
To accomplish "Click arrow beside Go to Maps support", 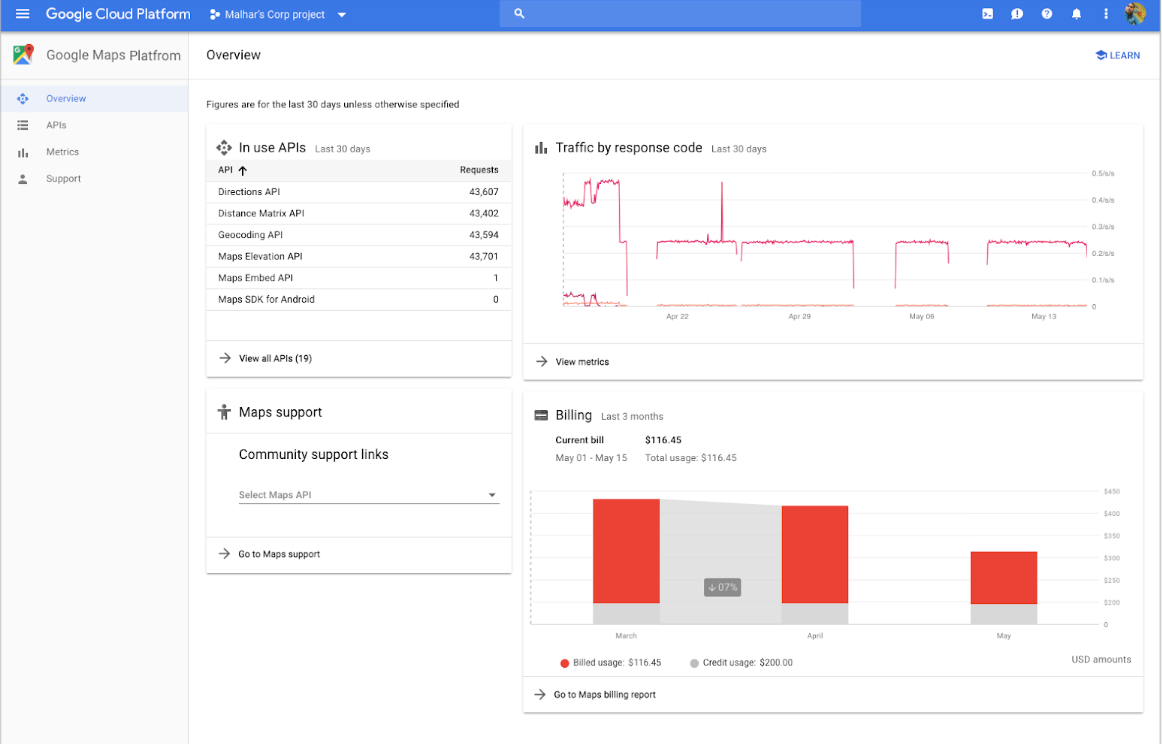I will coord(225,554).
